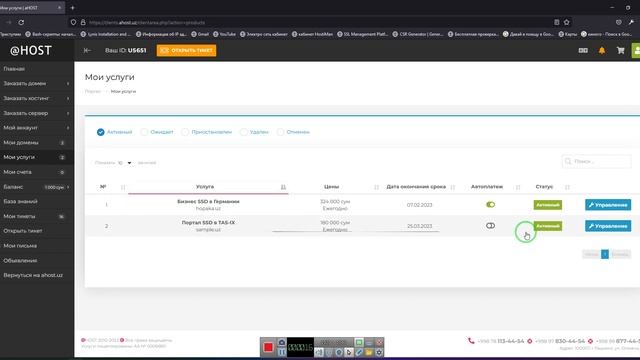Open the entries-per-page dropdown

124,163
